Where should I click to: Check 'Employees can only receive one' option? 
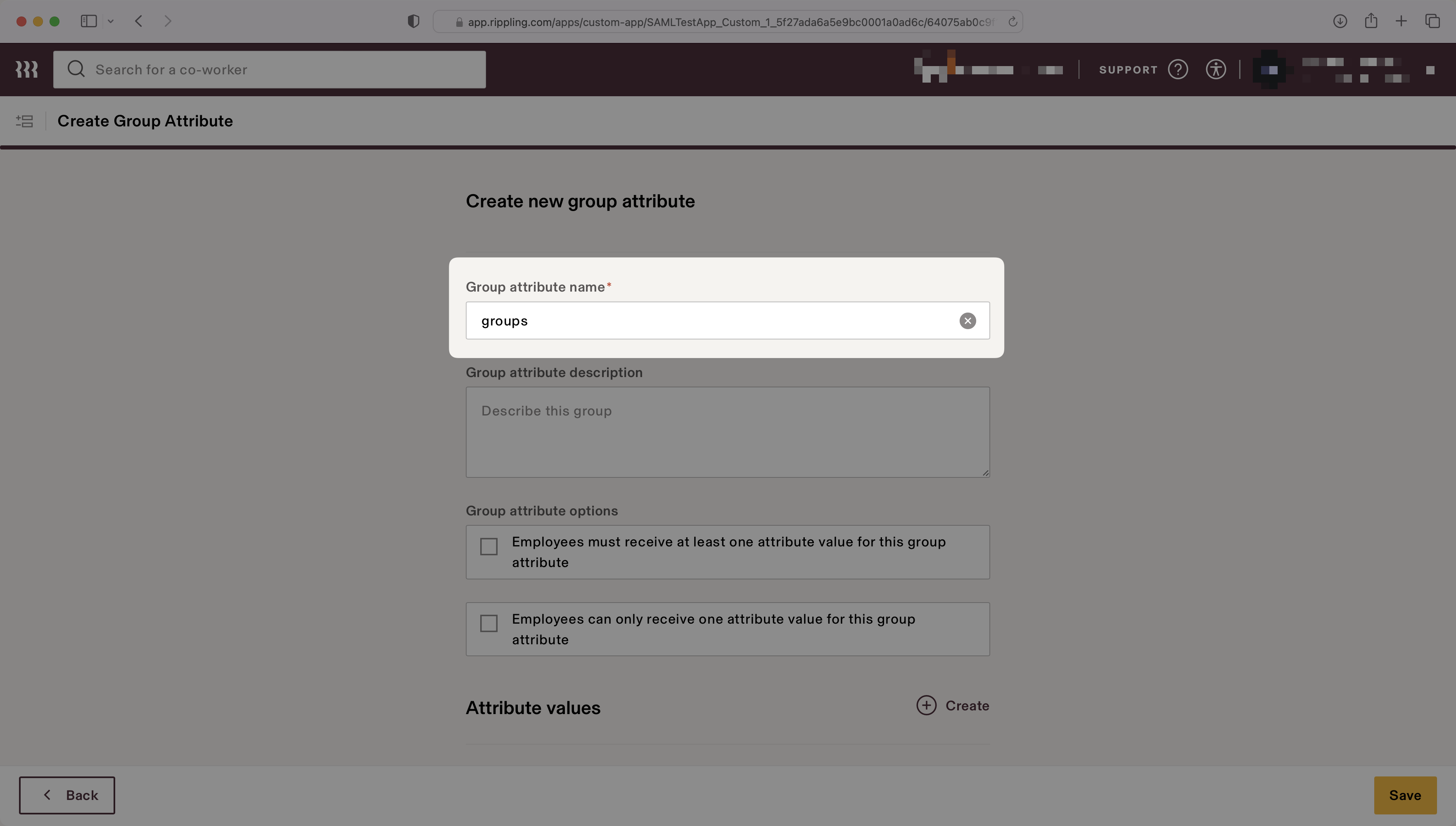click(x=489, y=624)
